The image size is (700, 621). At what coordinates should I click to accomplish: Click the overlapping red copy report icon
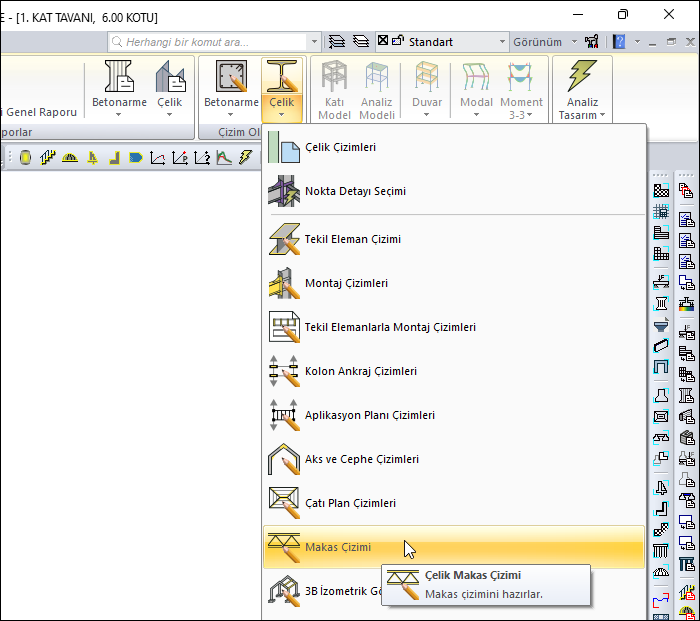pos(686,191)
